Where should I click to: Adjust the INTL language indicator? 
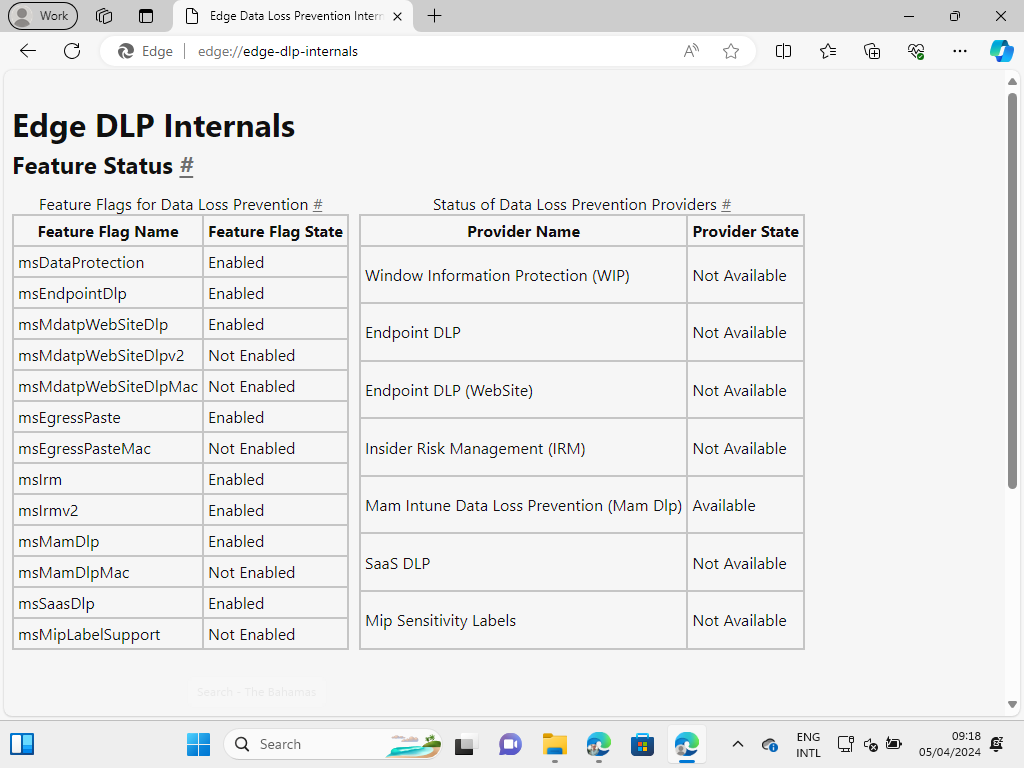click(x=807, y=744)
